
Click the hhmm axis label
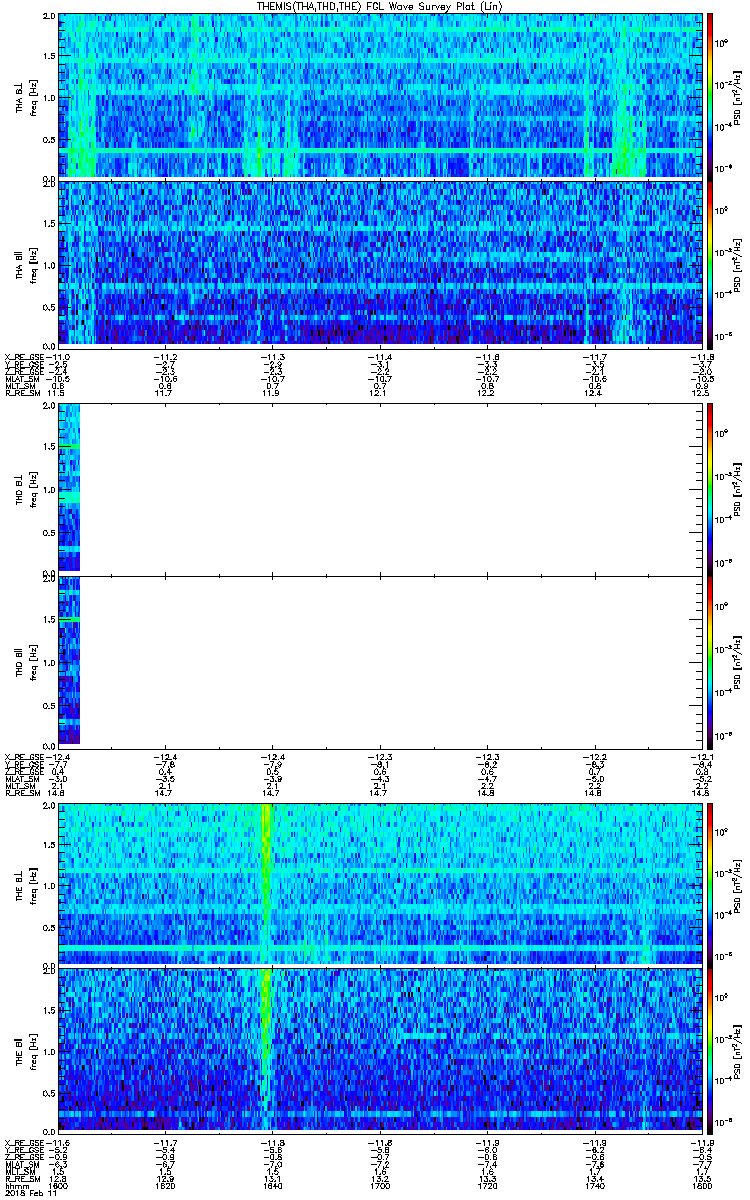(x=17, y=1184)
